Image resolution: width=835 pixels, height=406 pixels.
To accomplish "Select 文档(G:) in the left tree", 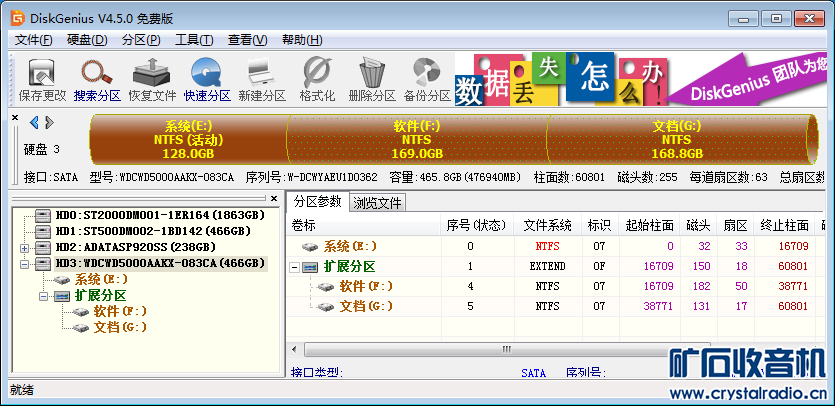I will [x=120, y=327].
